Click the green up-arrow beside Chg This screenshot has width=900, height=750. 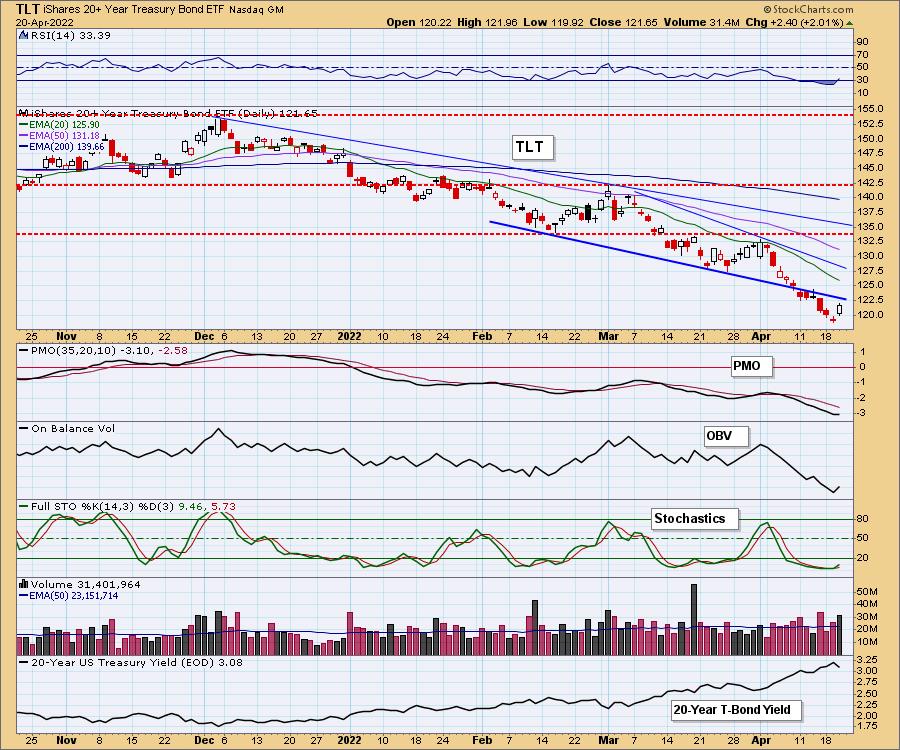tap(849, 23)
